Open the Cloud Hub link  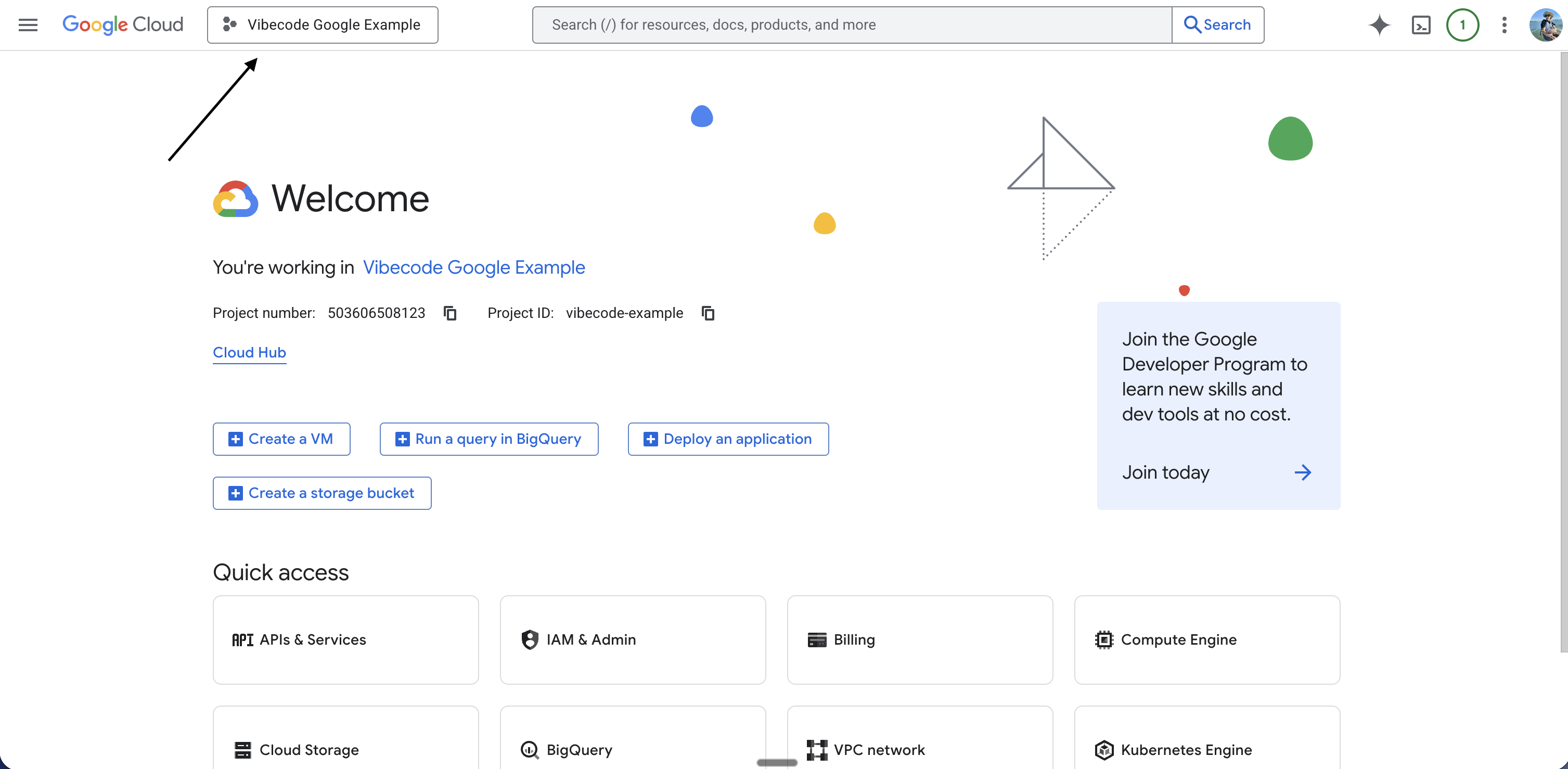tap(249, 353)
